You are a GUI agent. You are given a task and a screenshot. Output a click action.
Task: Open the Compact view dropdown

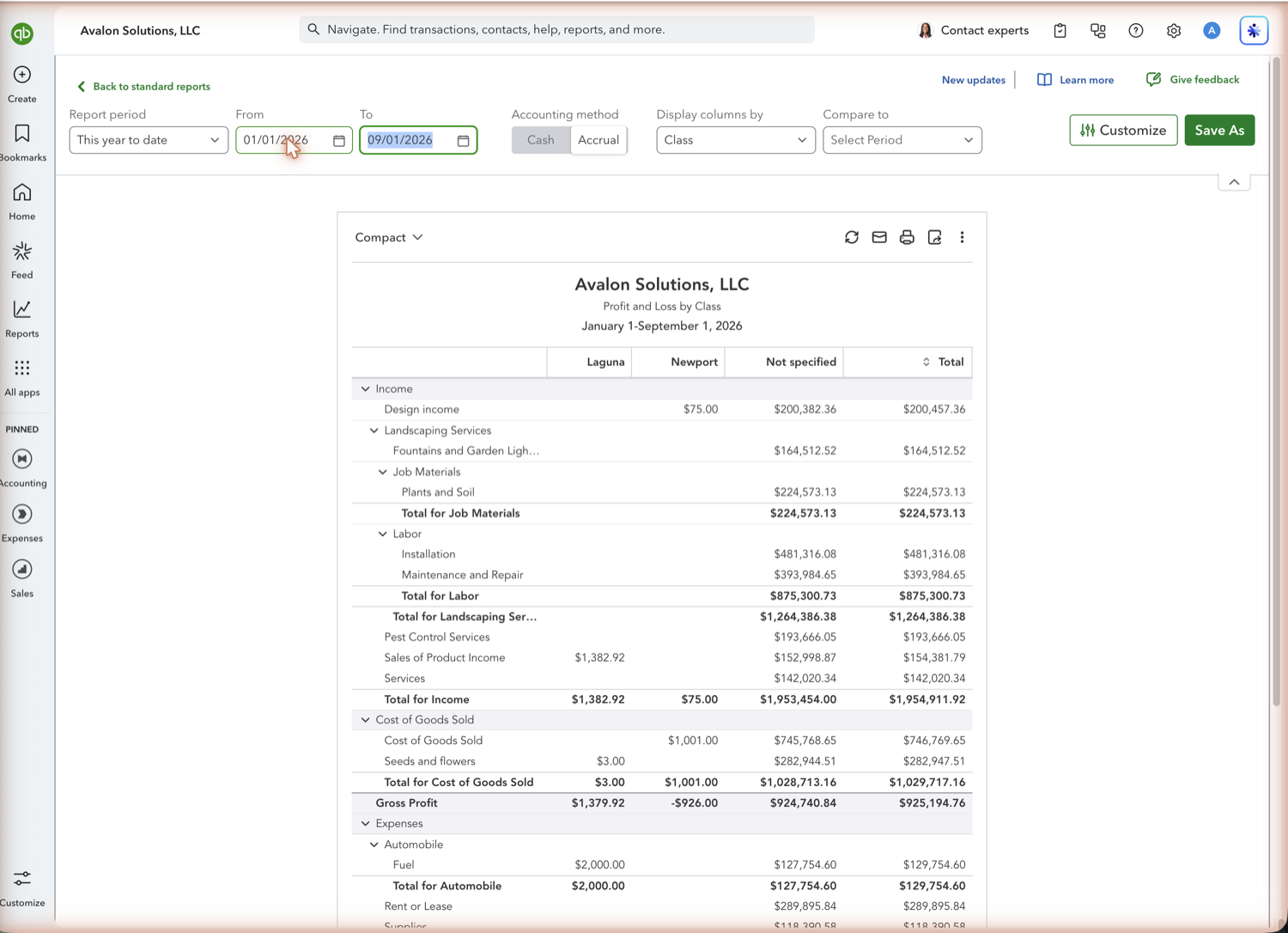click(389, 237)
